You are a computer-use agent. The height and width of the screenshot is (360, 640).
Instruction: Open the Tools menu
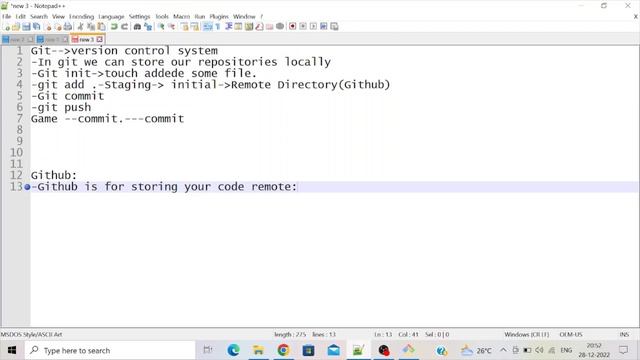click(162, 16)
